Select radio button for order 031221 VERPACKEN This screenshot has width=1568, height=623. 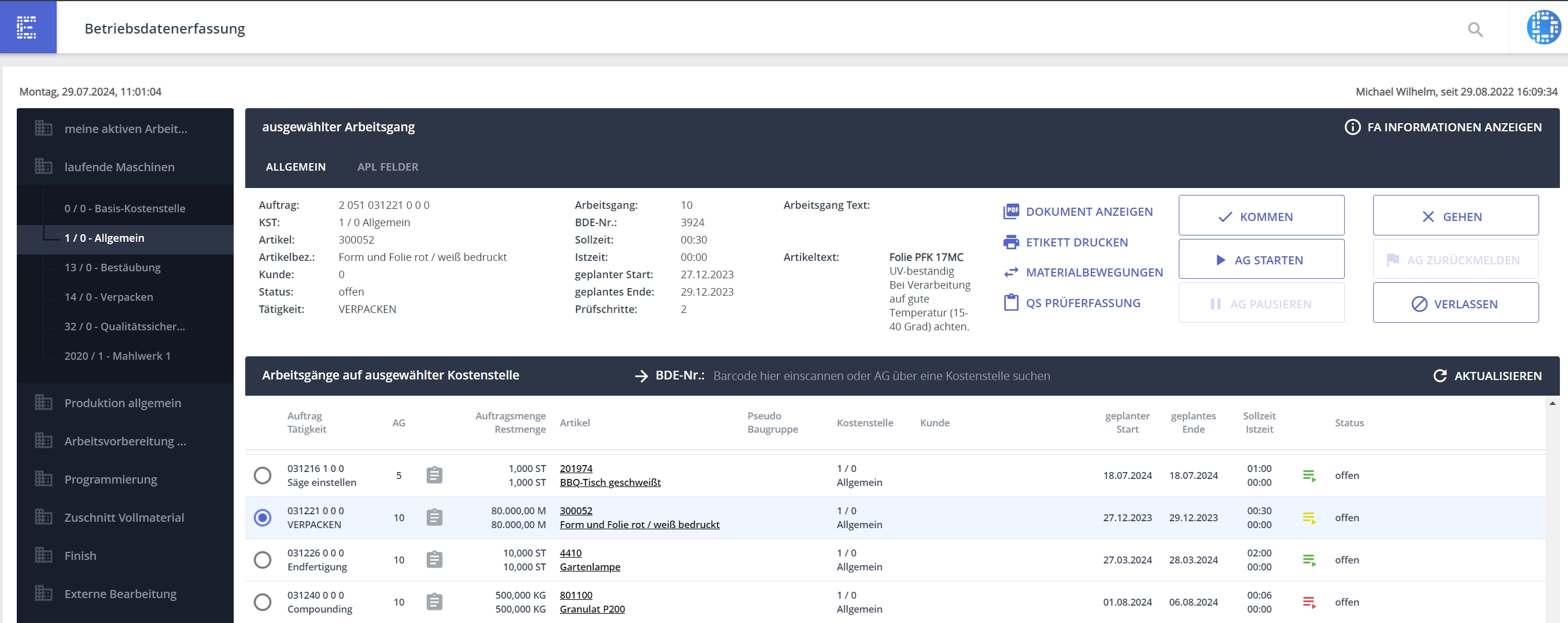click(263, 518)
